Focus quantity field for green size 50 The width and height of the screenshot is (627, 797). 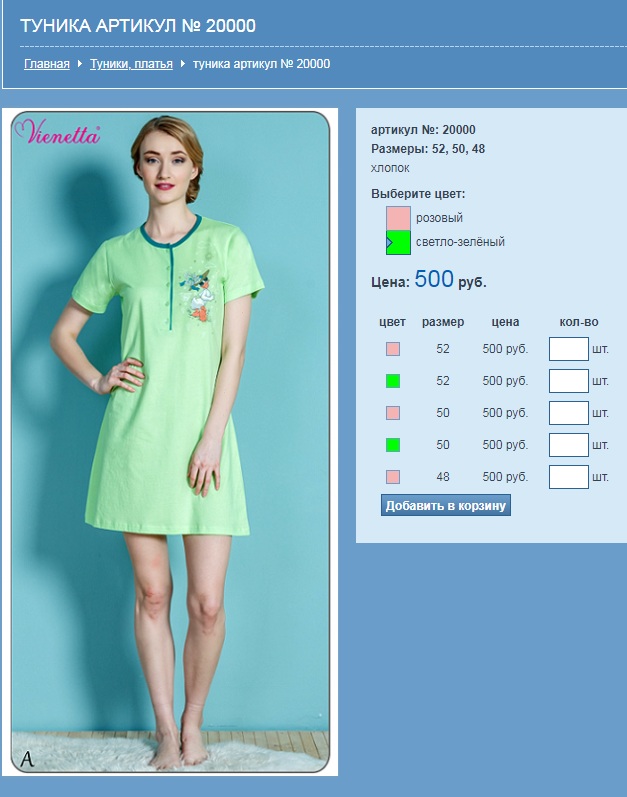[568, 445]
